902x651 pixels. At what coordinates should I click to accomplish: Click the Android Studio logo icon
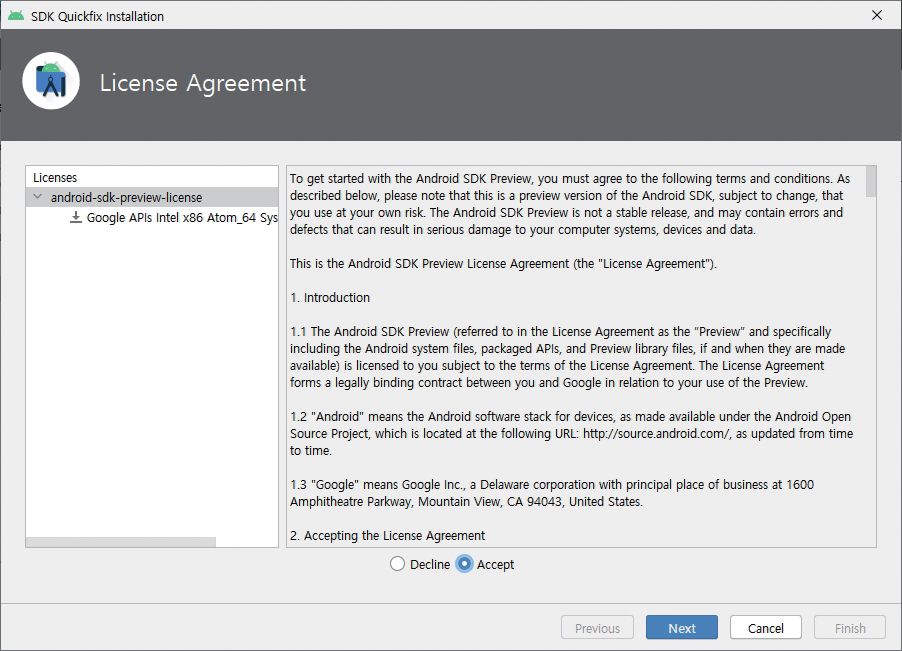[x=51, y=81]
